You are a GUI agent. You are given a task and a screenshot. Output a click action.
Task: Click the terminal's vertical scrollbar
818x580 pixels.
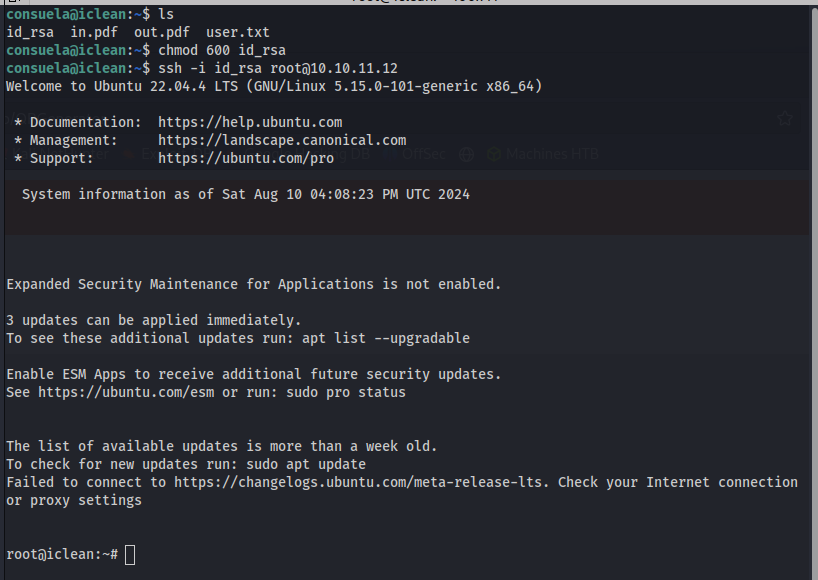[x=814, y=292]
